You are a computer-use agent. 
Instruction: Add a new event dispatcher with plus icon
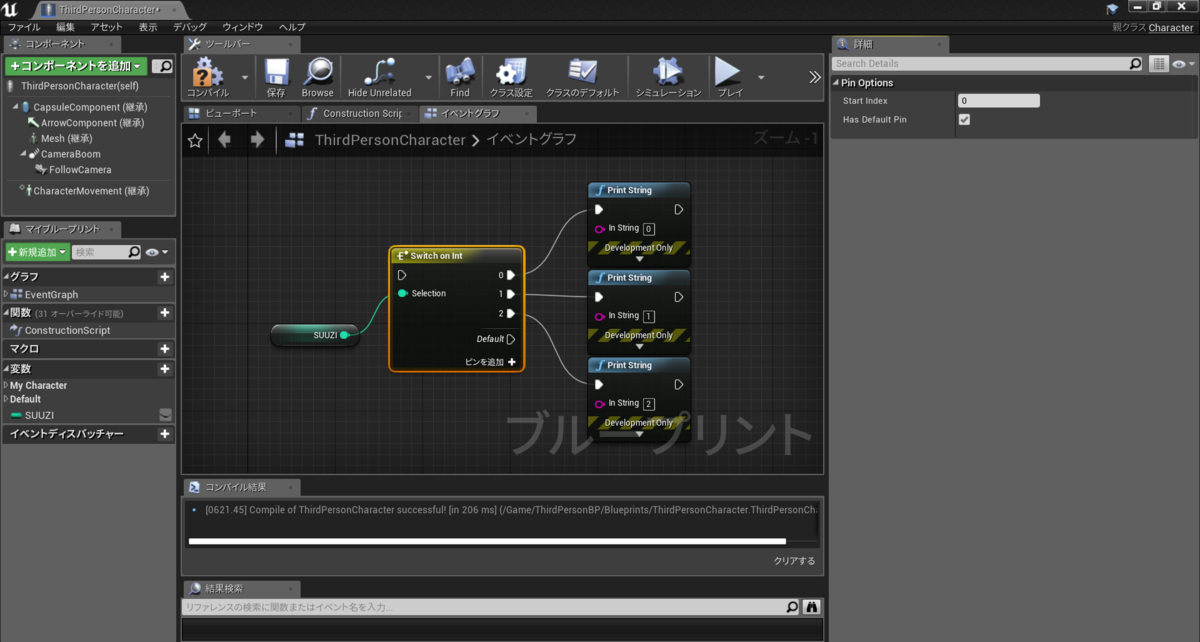click(164, 434)
